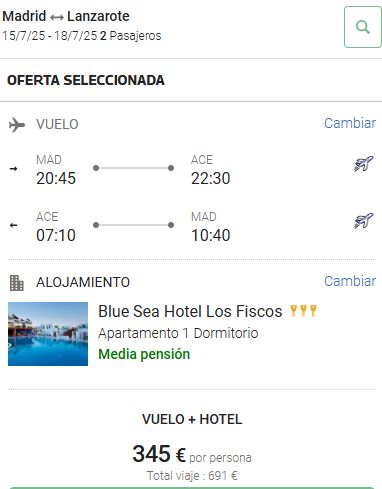382x489 pixels.
Task: Change the selected flight via Cambiar
Action: 350,123
